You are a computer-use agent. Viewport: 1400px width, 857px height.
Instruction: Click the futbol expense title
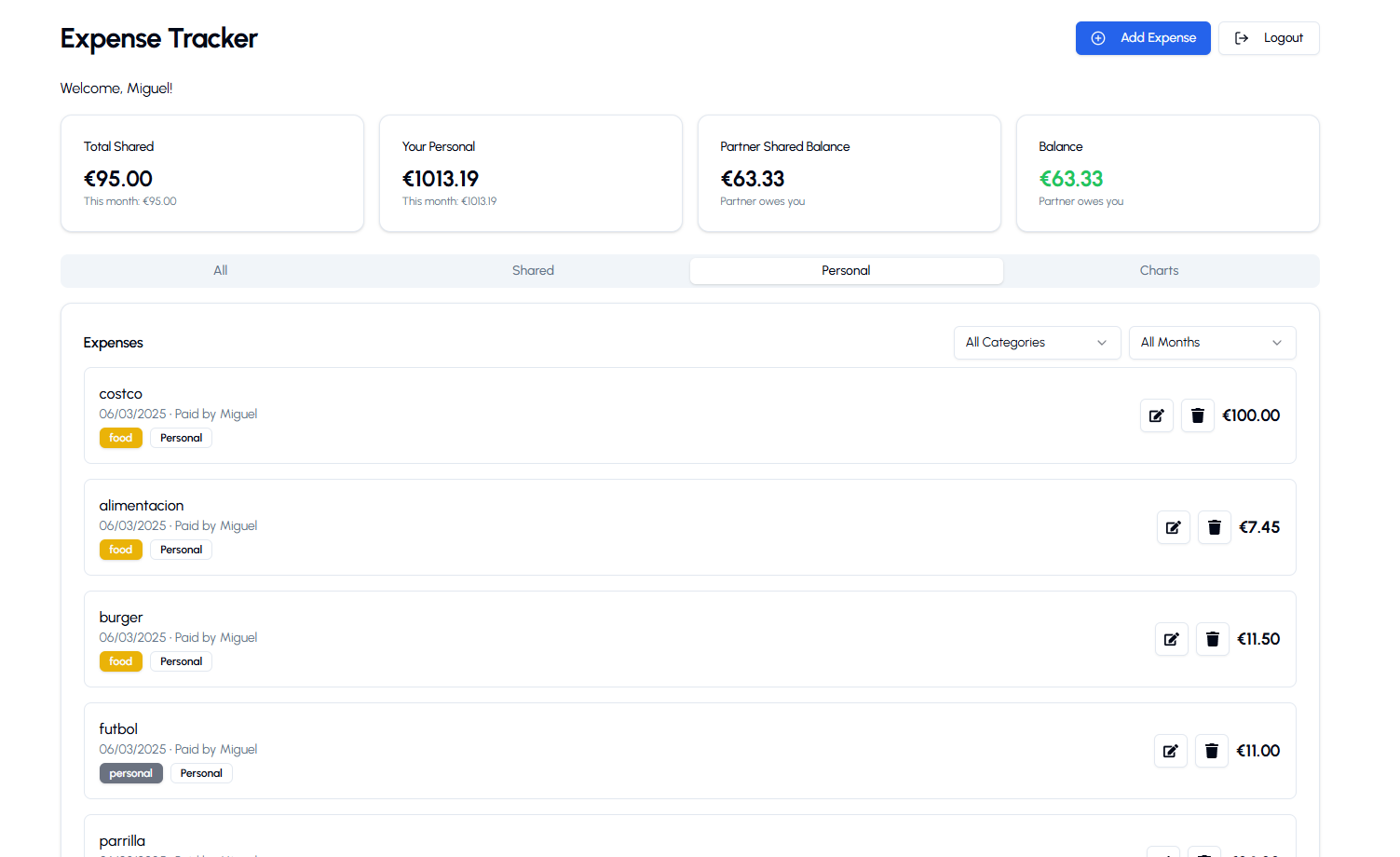pyautogui.click(x=118, y=729)
